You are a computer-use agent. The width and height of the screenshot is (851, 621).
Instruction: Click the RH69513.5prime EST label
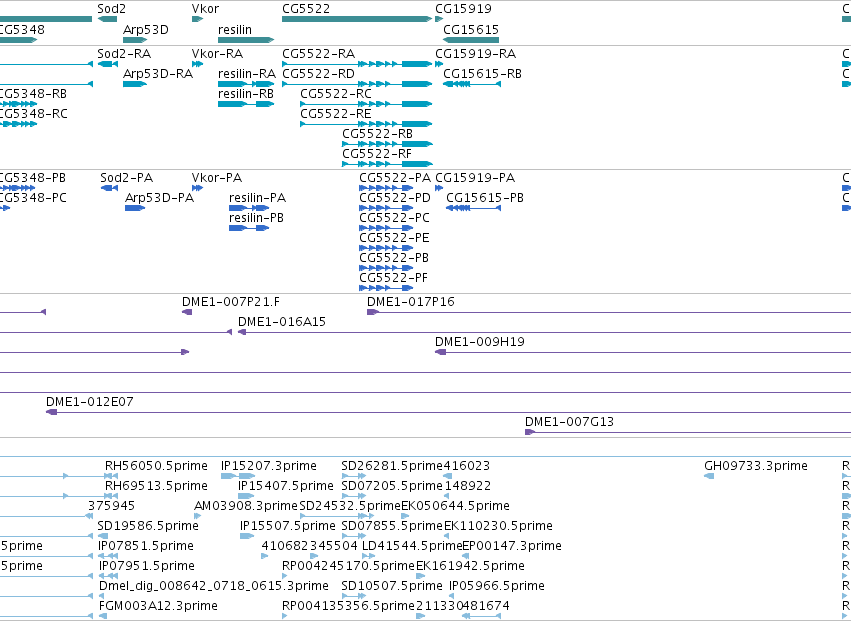(x=156, y=486)
